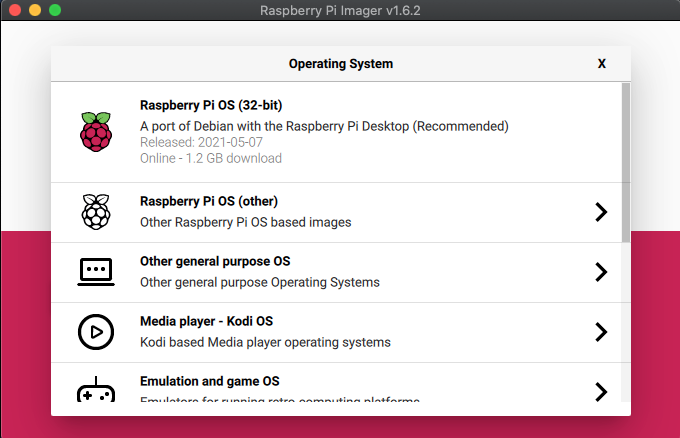The image size is (680, 438).
Task: Open Raspberry Pi OS (other) entry title
Action: (209, 201)
